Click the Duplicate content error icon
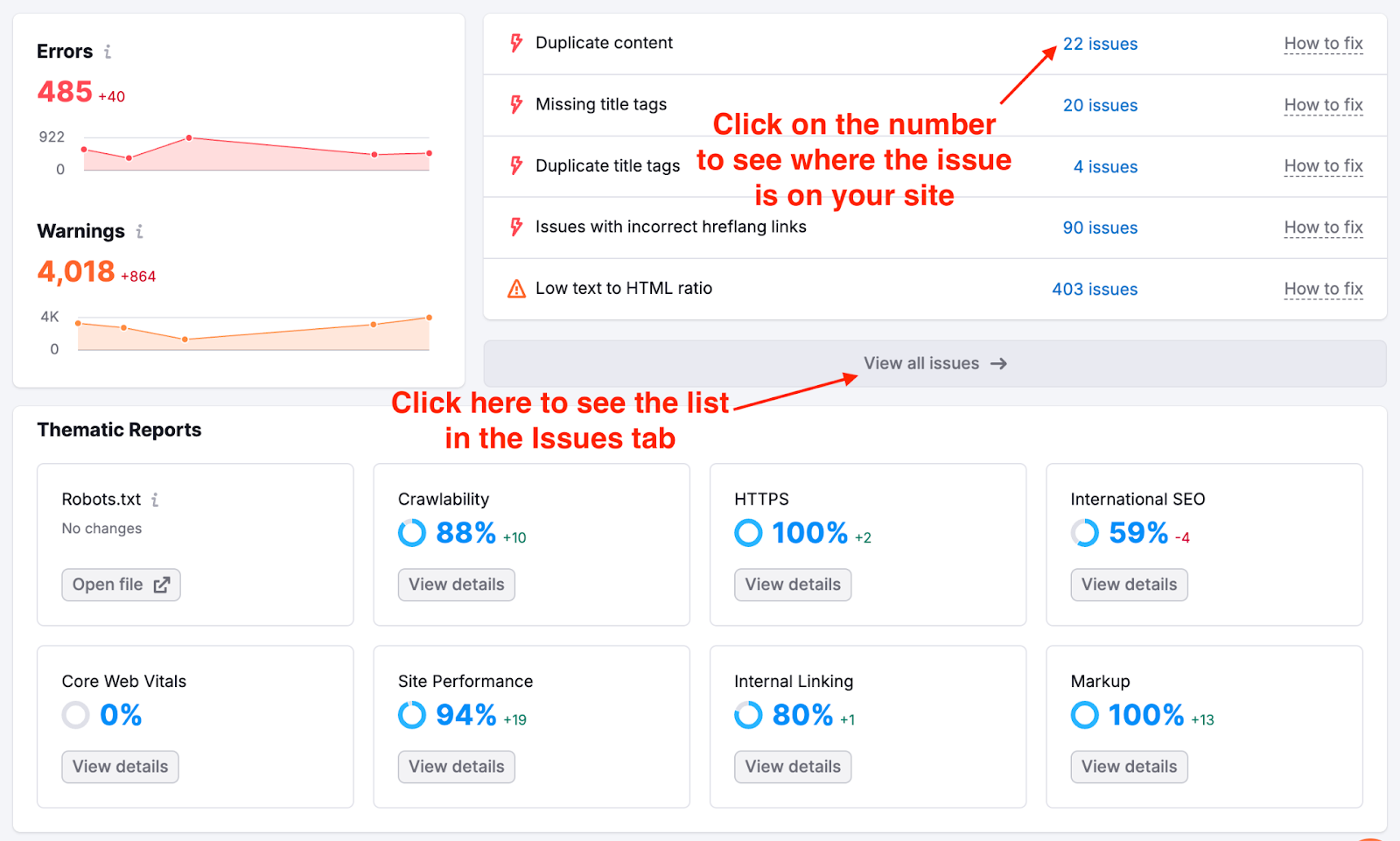The image size is (1400, 841). (516, 43)
